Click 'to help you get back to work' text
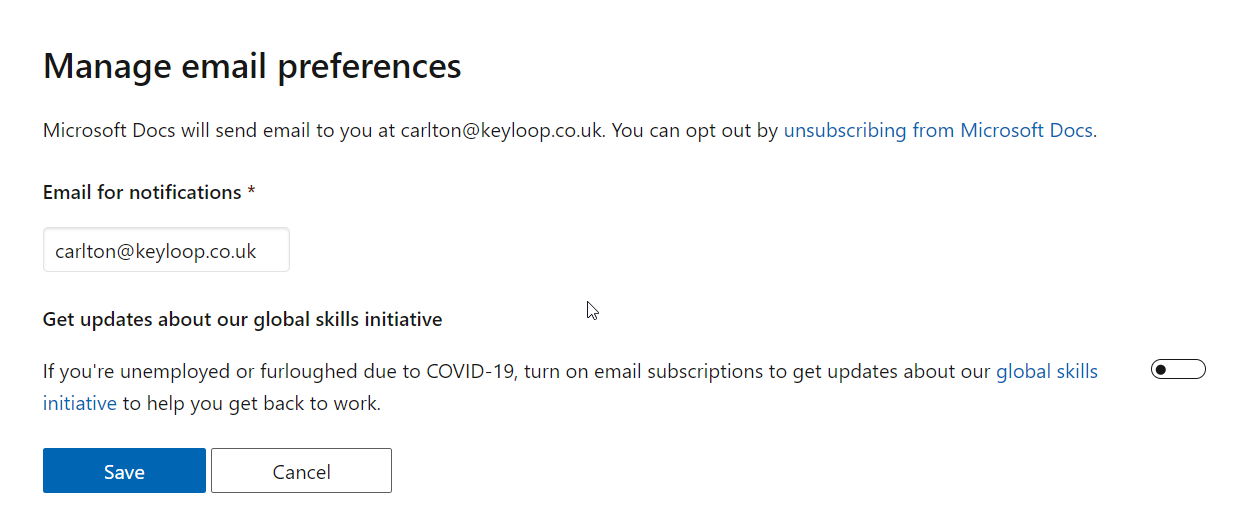The width and height of the screenshot is (1236, 528). click(252, 404)
